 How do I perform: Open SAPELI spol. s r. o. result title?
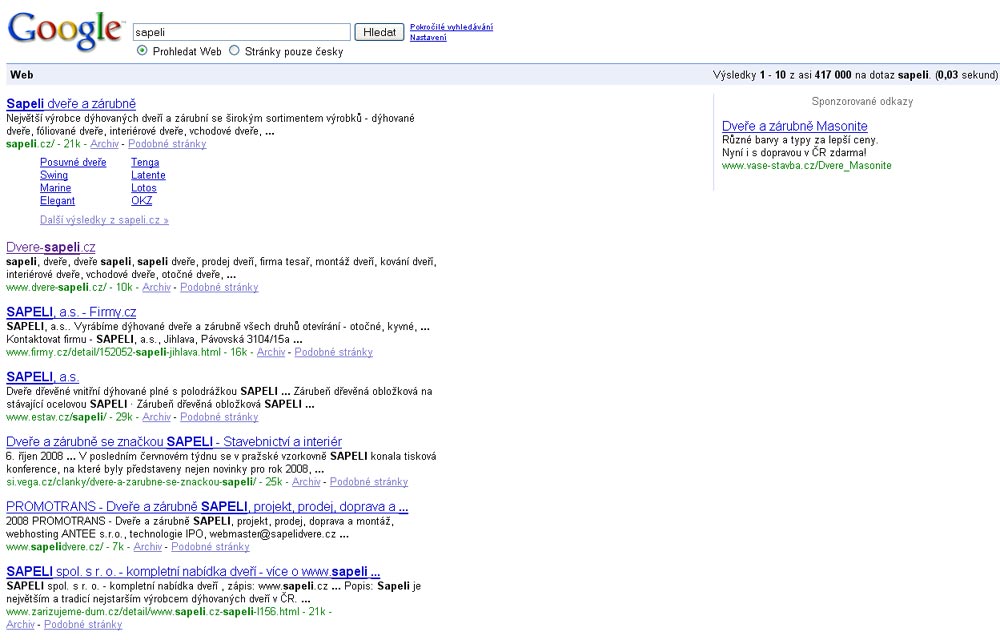coord(193,572)
